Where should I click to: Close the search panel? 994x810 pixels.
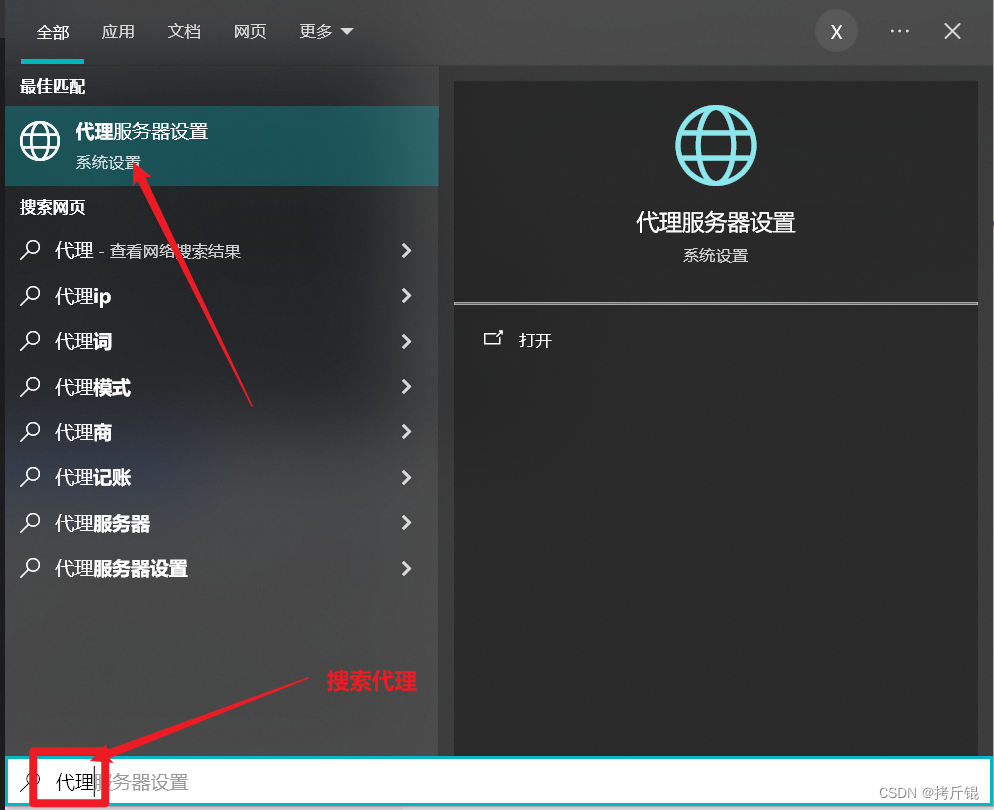click(x=952, y=31)
